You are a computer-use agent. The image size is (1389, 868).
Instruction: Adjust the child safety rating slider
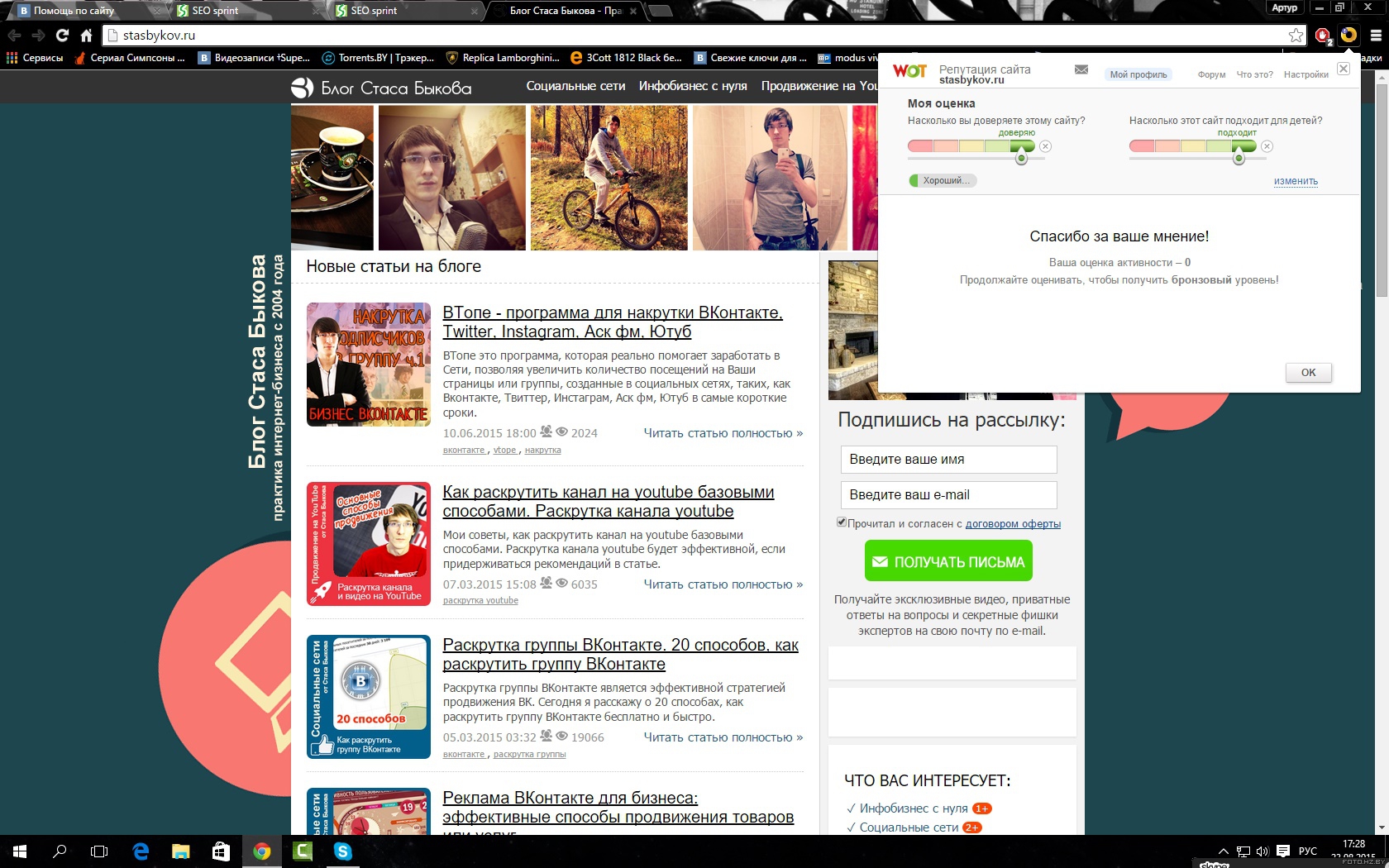(x=1193, y=146)
